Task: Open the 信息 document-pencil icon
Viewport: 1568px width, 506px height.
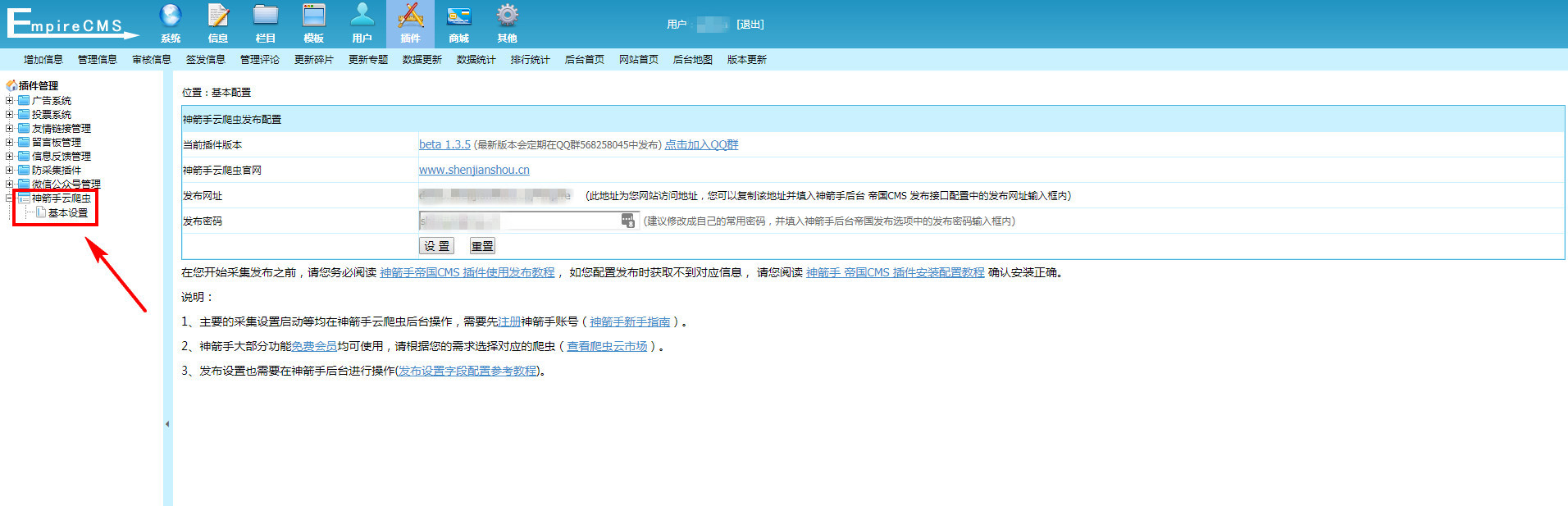Action: pyautogui.click(x=218, y=16)
